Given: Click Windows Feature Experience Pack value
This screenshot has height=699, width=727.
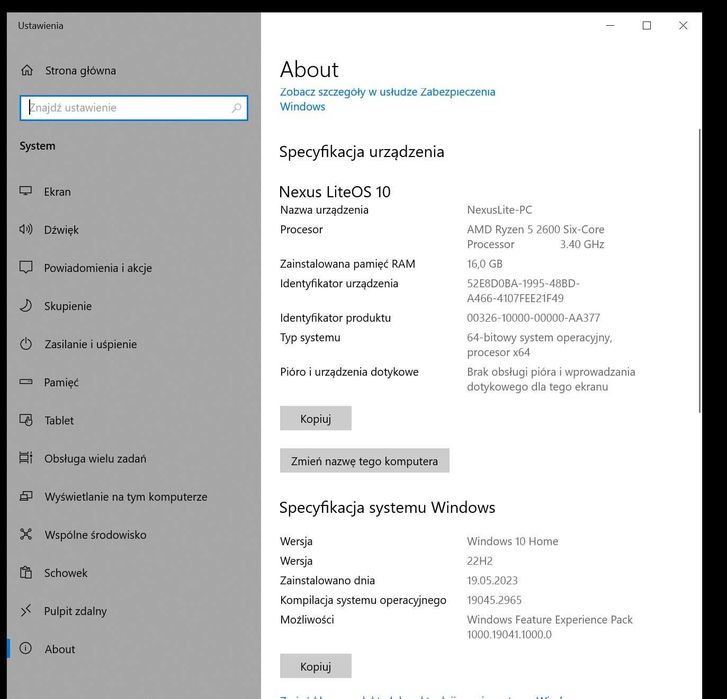Looking at the screenshot, I should pos(549,627).
